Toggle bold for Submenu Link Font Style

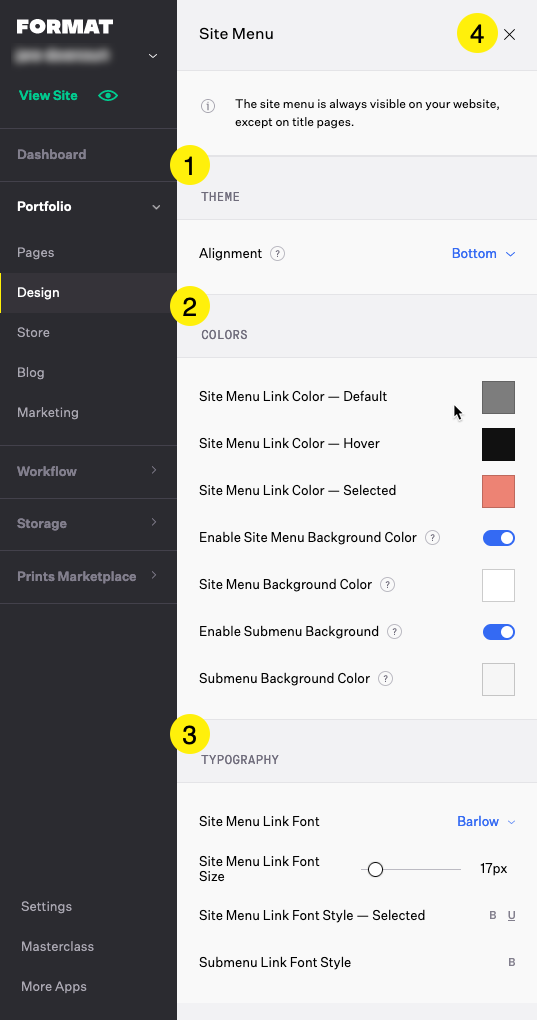coord(512,963)
